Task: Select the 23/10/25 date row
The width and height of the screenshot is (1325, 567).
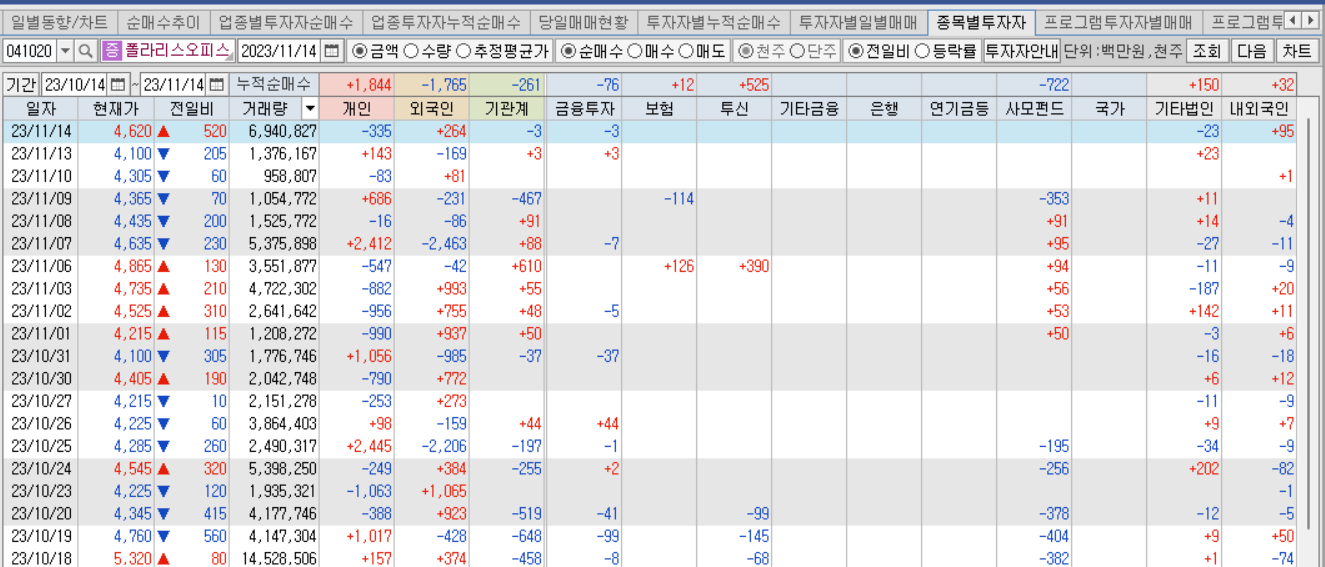Action: (650, 446)
